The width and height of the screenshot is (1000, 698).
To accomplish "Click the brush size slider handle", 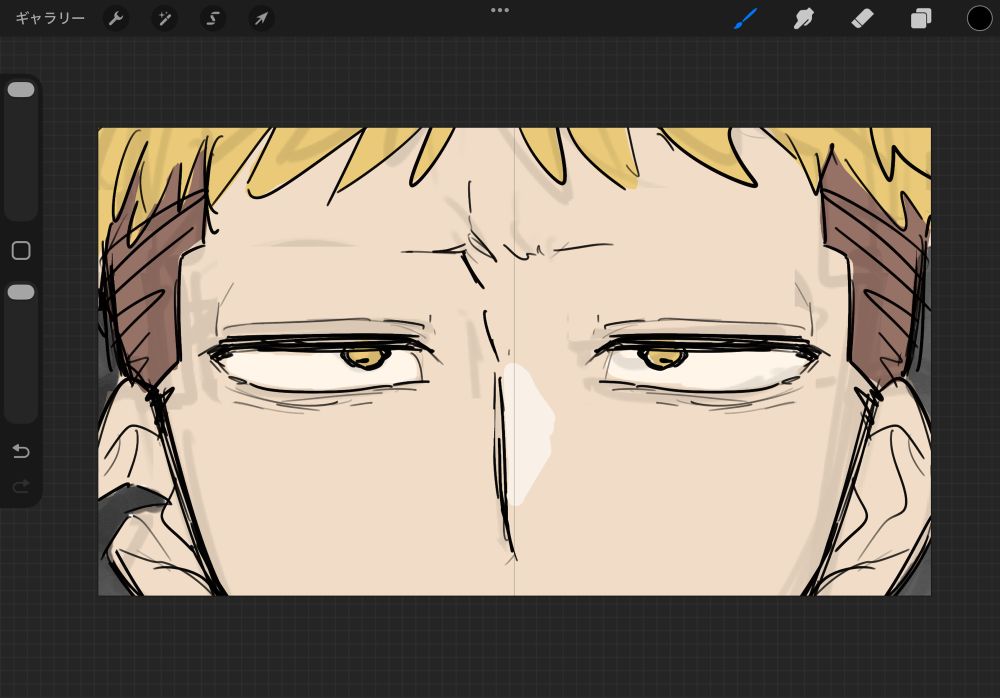I will pyautogui.click(x=21, y=89).
